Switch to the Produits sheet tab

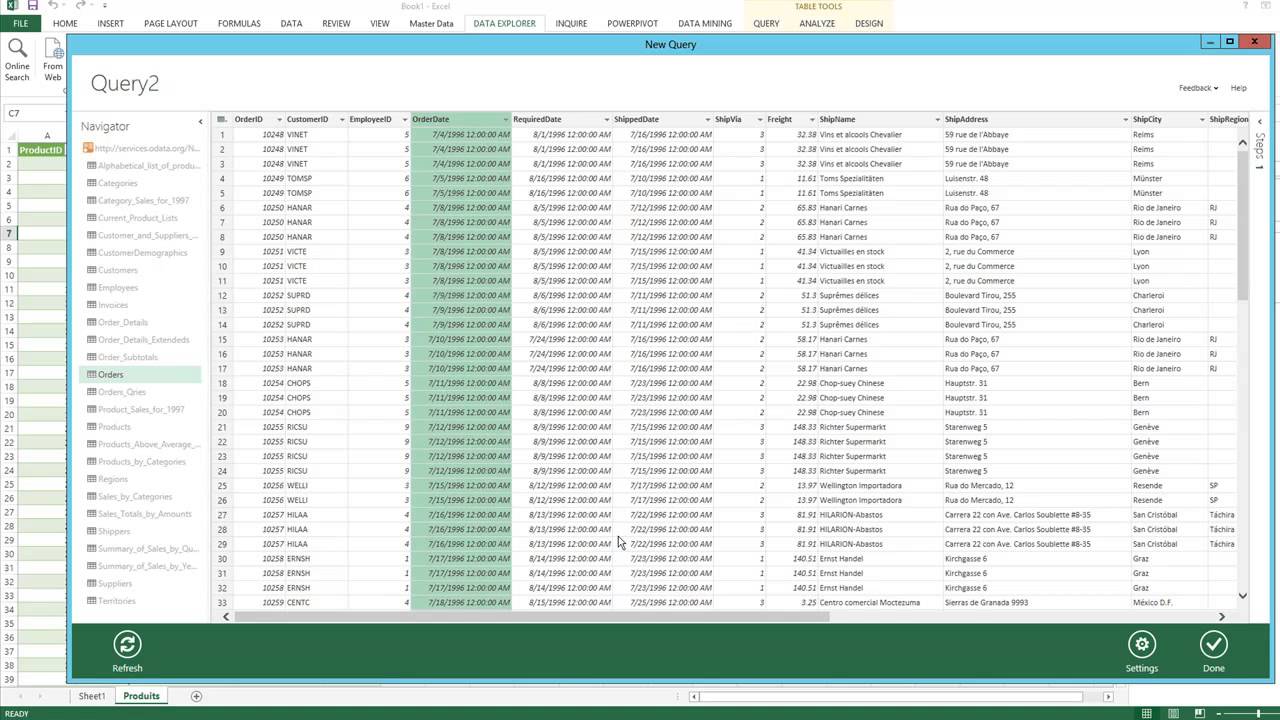click(141, 696)
